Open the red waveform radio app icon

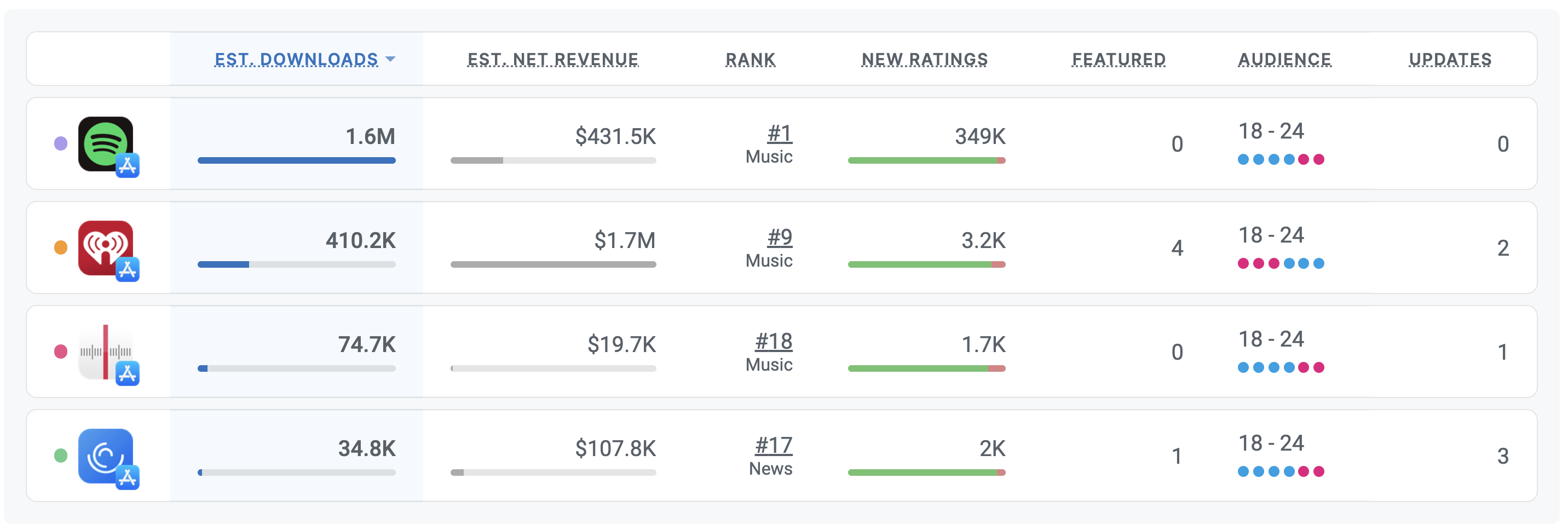pyautogui.click(x=105, y=352)
